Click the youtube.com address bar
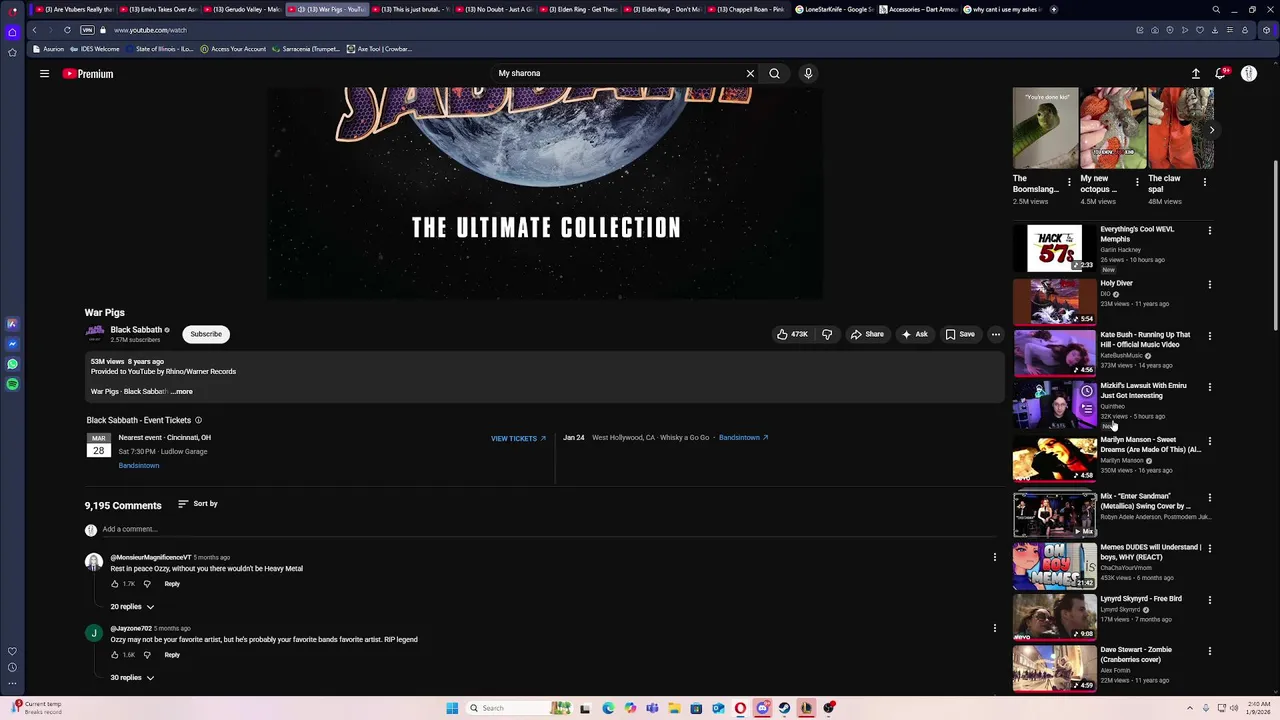This screenshot has width=1280, height=720. pos(150,30)
